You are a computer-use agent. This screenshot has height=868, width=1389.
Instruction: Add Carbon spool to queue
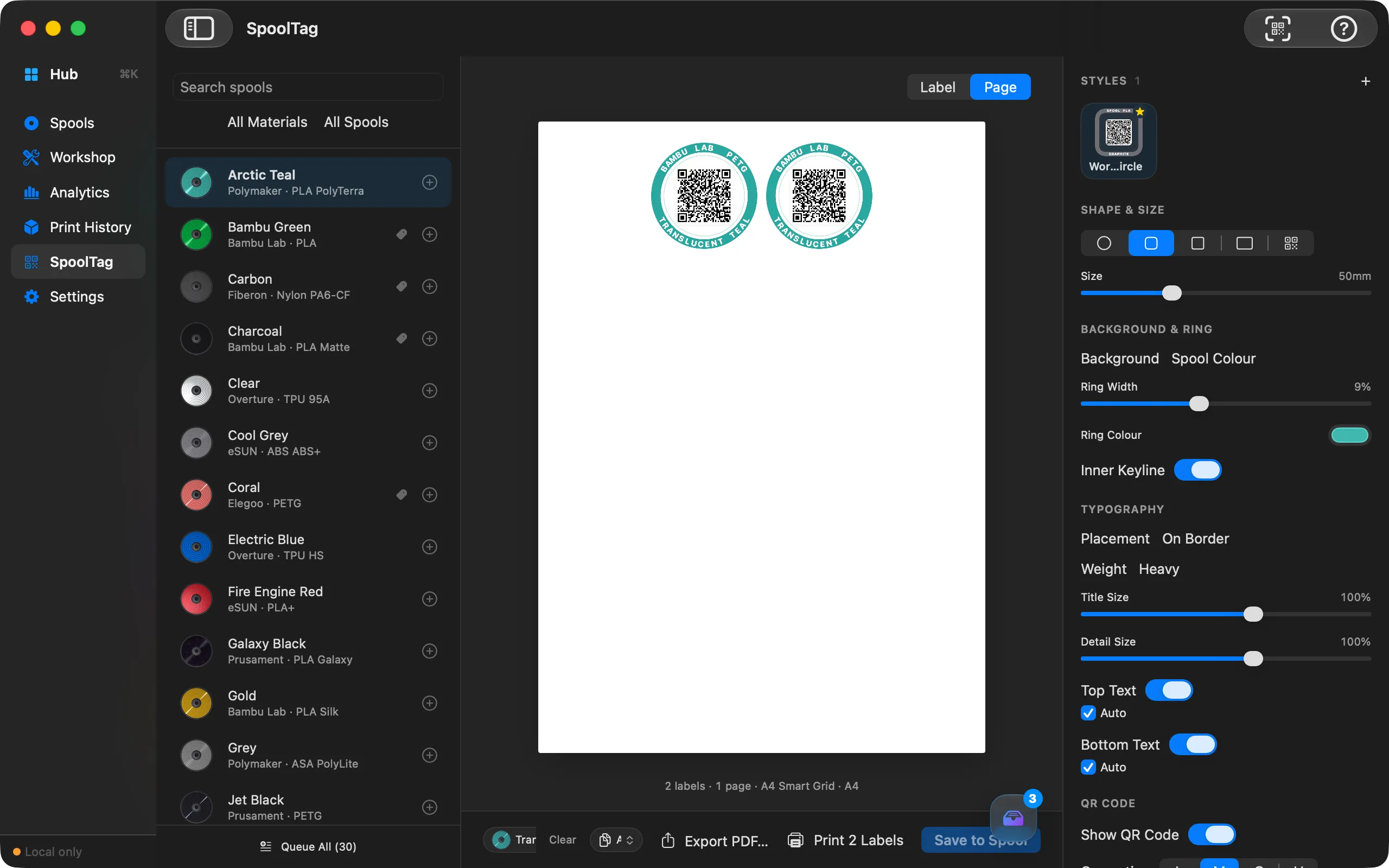429,286
